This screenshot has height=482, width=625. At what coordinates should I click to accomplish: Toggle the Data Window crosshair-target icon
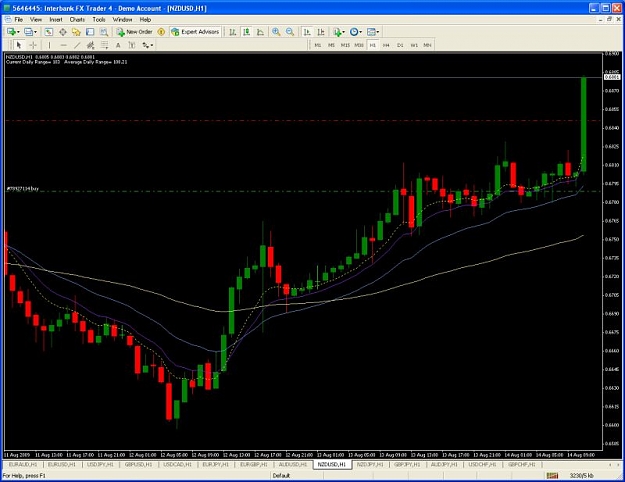63,32
